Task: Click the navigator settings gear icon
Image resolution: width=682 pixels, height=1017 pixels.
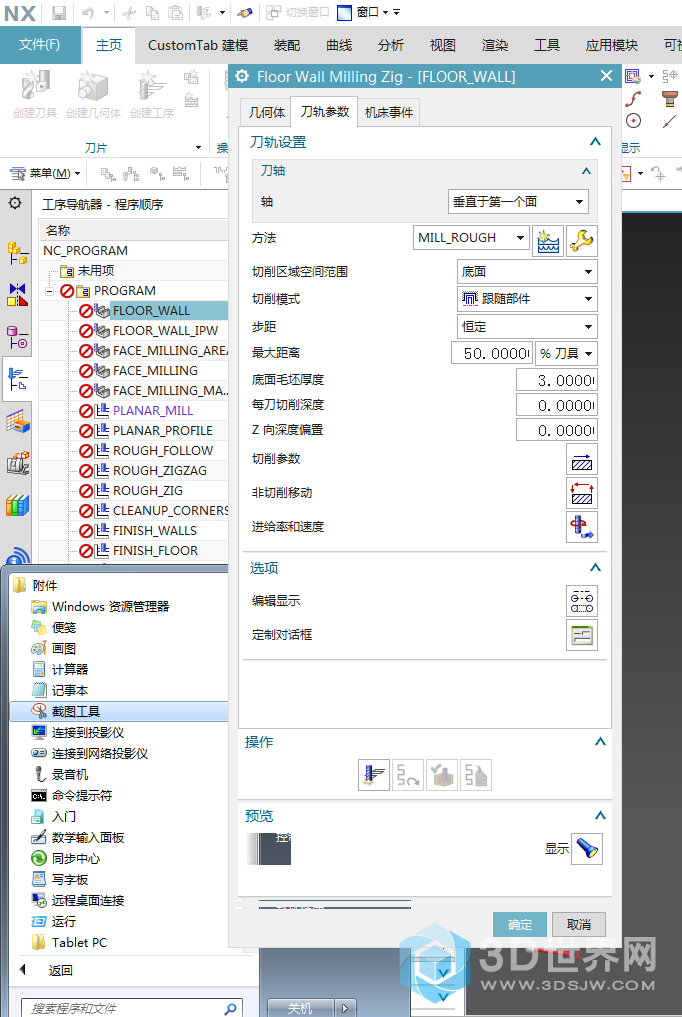Action: click(15, 204)
